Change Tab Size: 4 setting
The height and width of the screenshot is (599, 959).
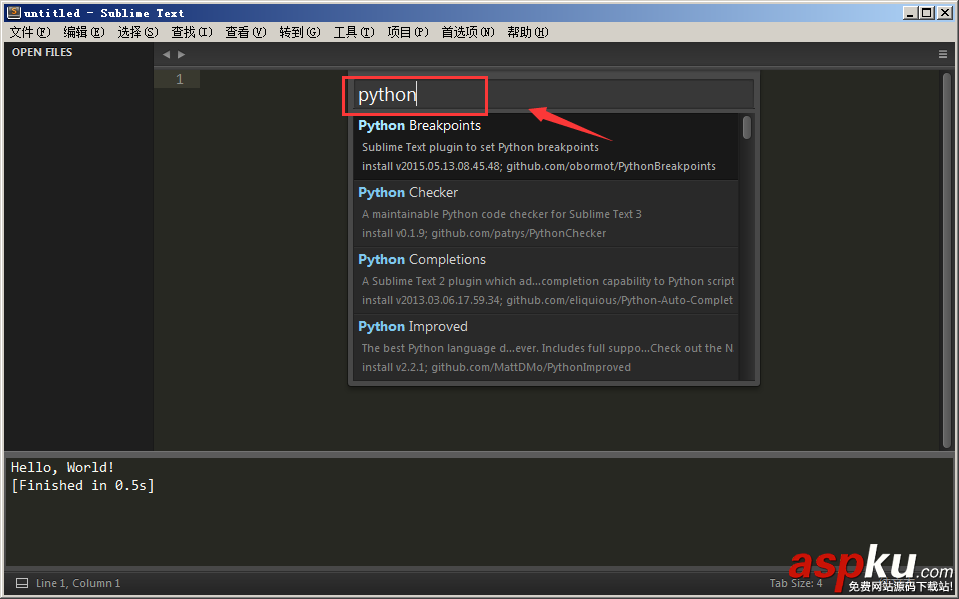tap(796, 583)
